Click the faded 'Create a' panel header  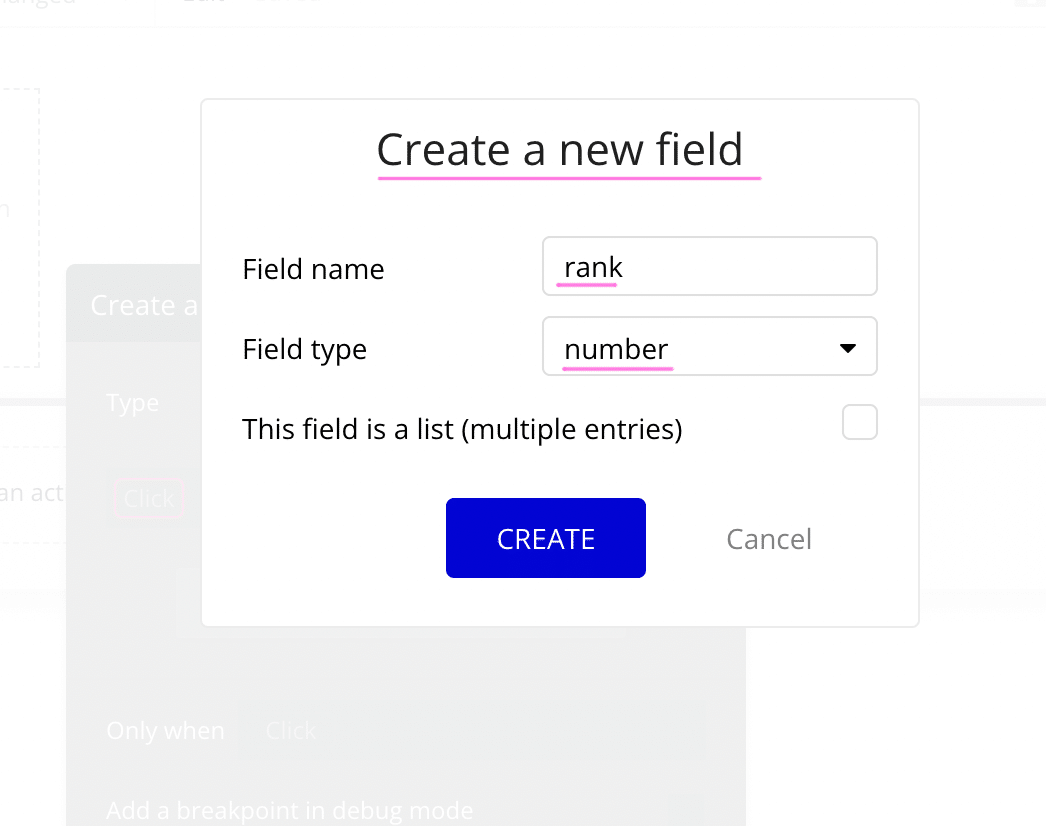[133, 304]
